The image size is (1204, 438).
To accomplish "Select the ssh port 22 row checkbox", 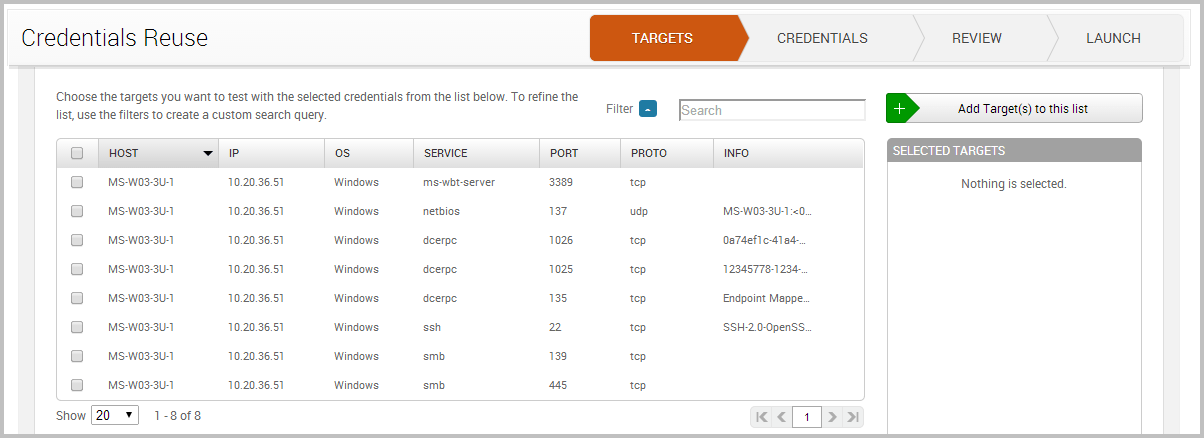I will [x=77, y=327].
